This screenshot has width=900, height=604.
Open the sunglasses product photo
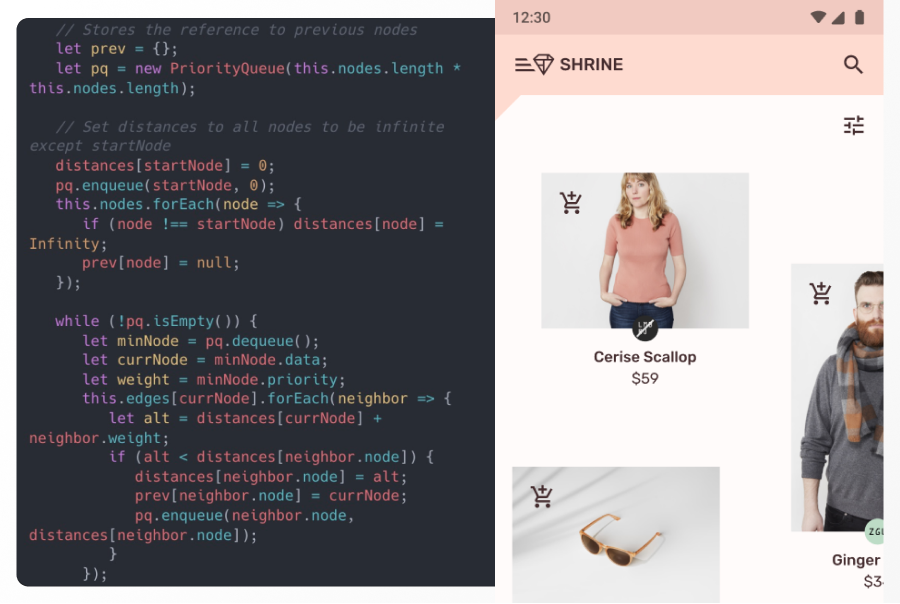click(x=616, y=535)
